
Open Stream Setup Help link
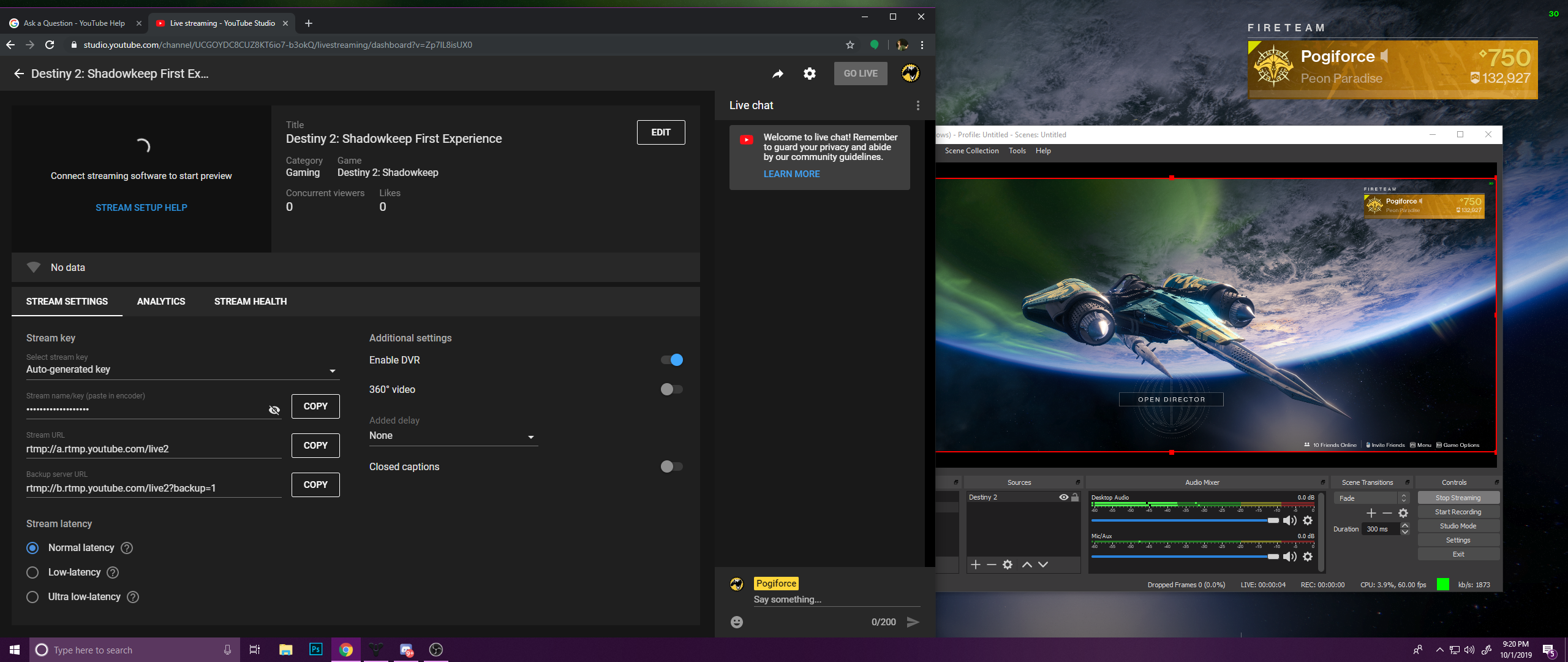141,207
